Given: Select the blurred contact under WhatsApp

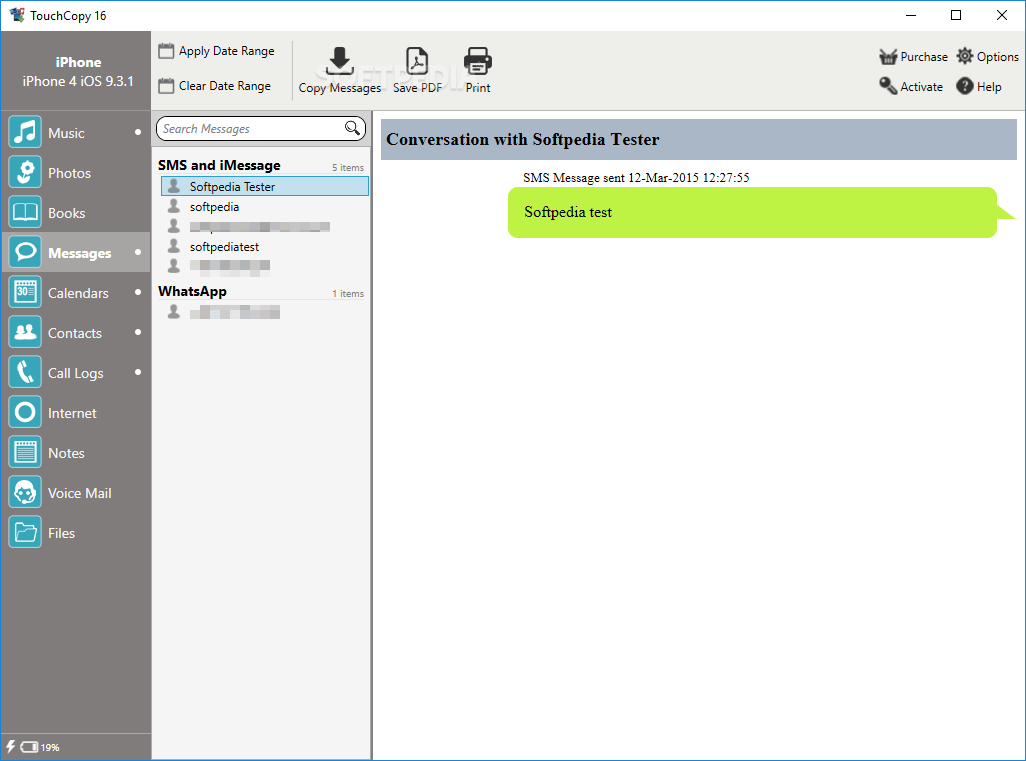Looking at the screenshot, I should (x=235, y=312).
